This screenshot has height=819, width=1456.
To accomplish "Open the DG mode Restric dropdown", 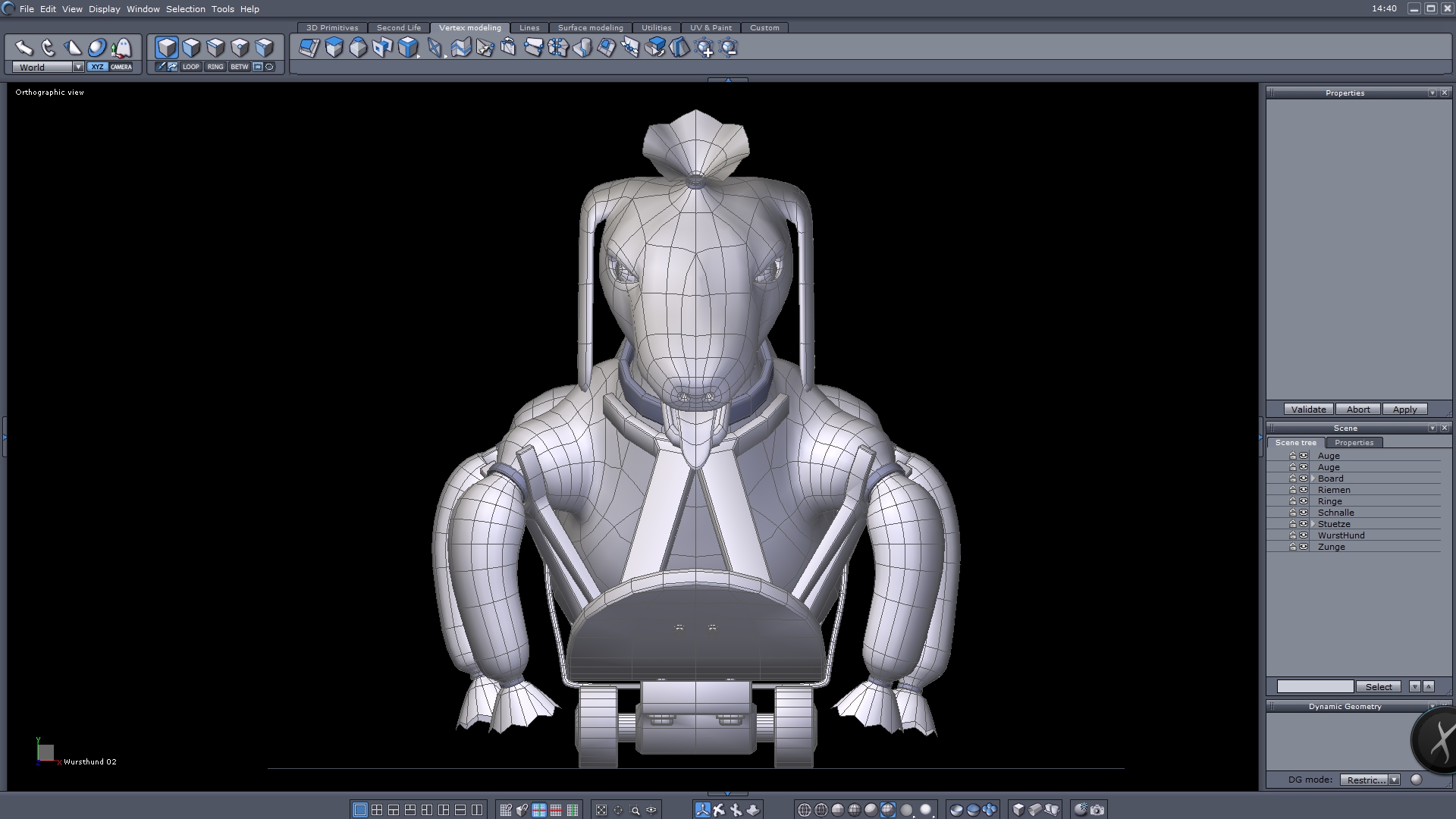I will [x=1394, y=780].
